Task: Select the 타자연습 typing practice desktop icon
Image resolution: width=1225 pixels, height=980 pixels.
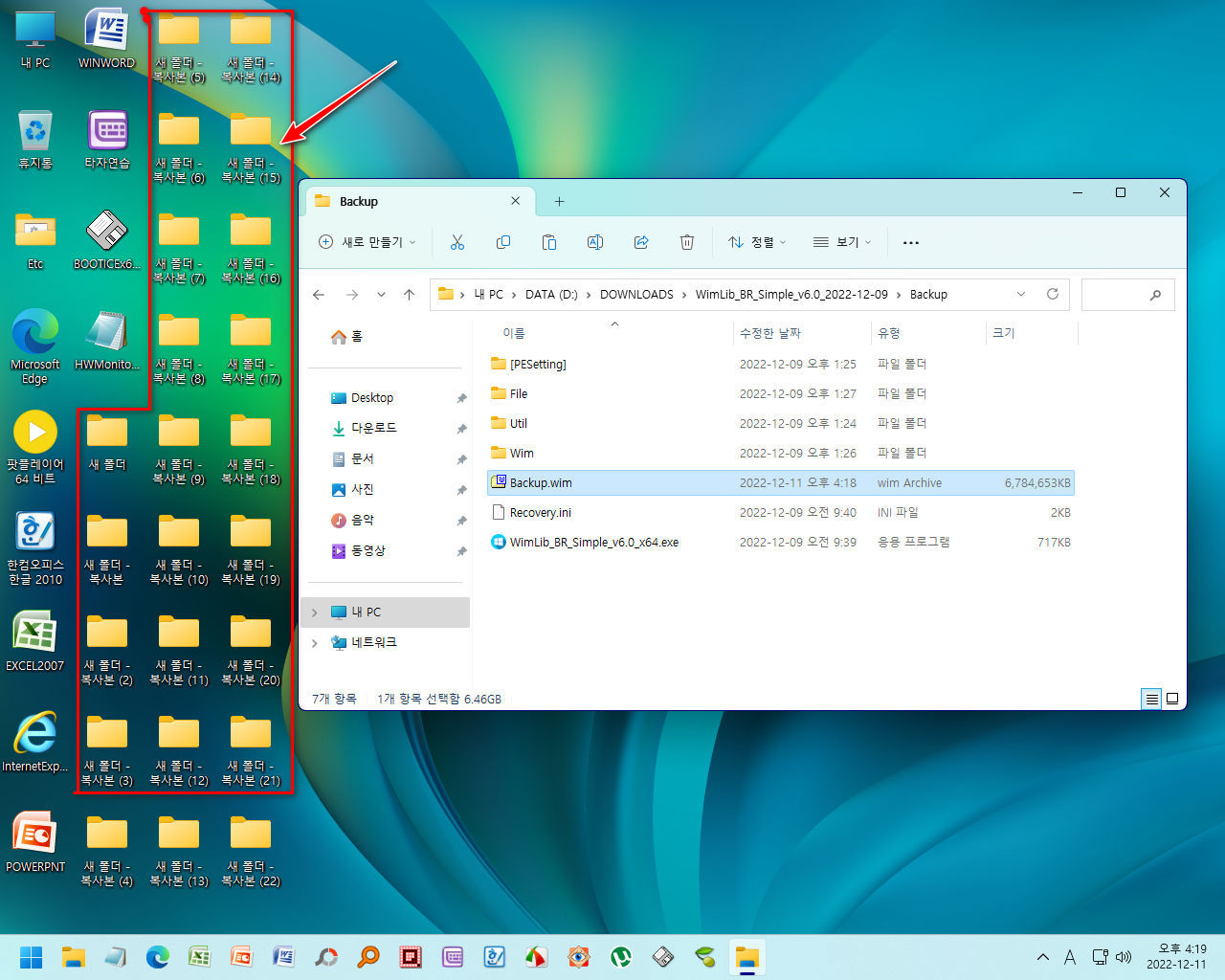Action: point(106,140)
